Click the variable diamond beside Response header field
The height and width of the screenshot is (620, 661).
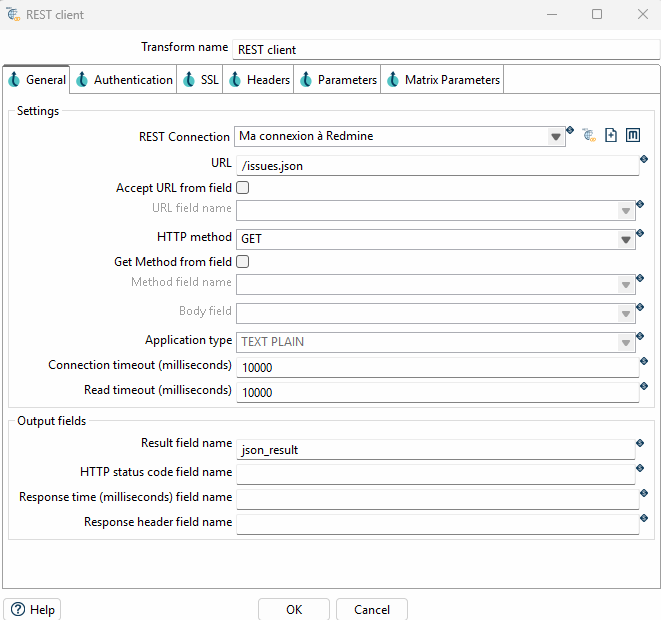coord(644,518)
